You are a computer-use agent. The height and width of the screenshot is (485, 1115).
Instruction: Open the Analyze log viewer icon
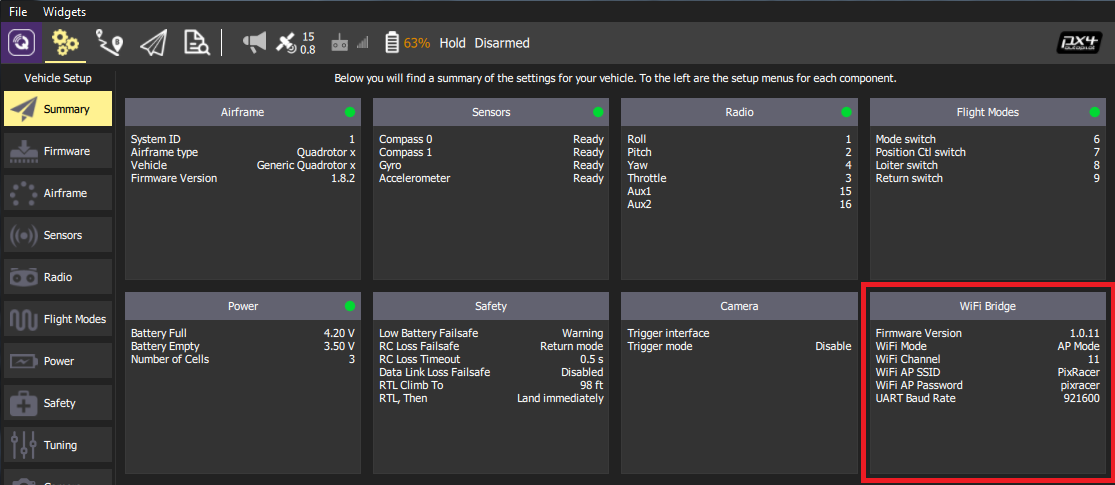(x=197, y=43)
